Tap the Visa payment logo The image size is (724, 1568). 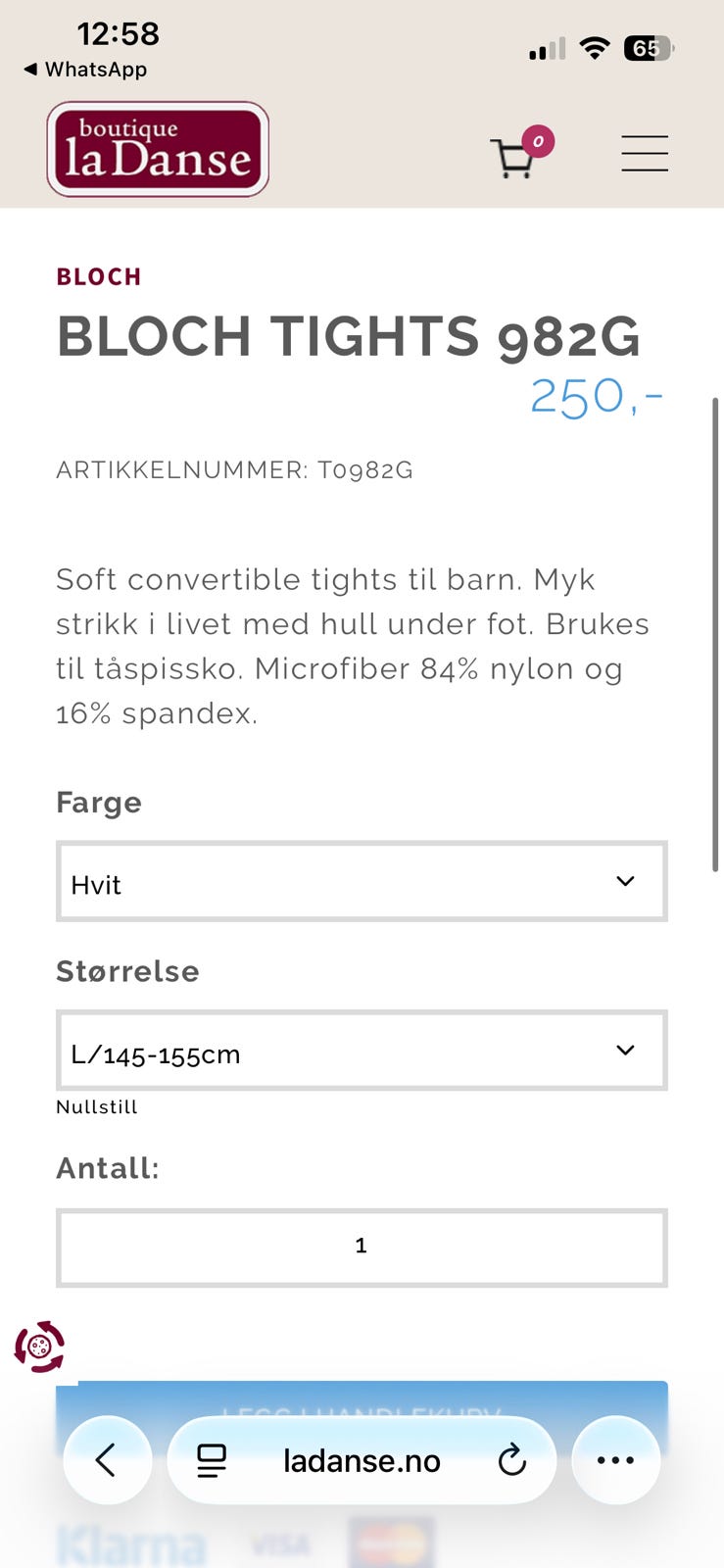coord(281,1542)
